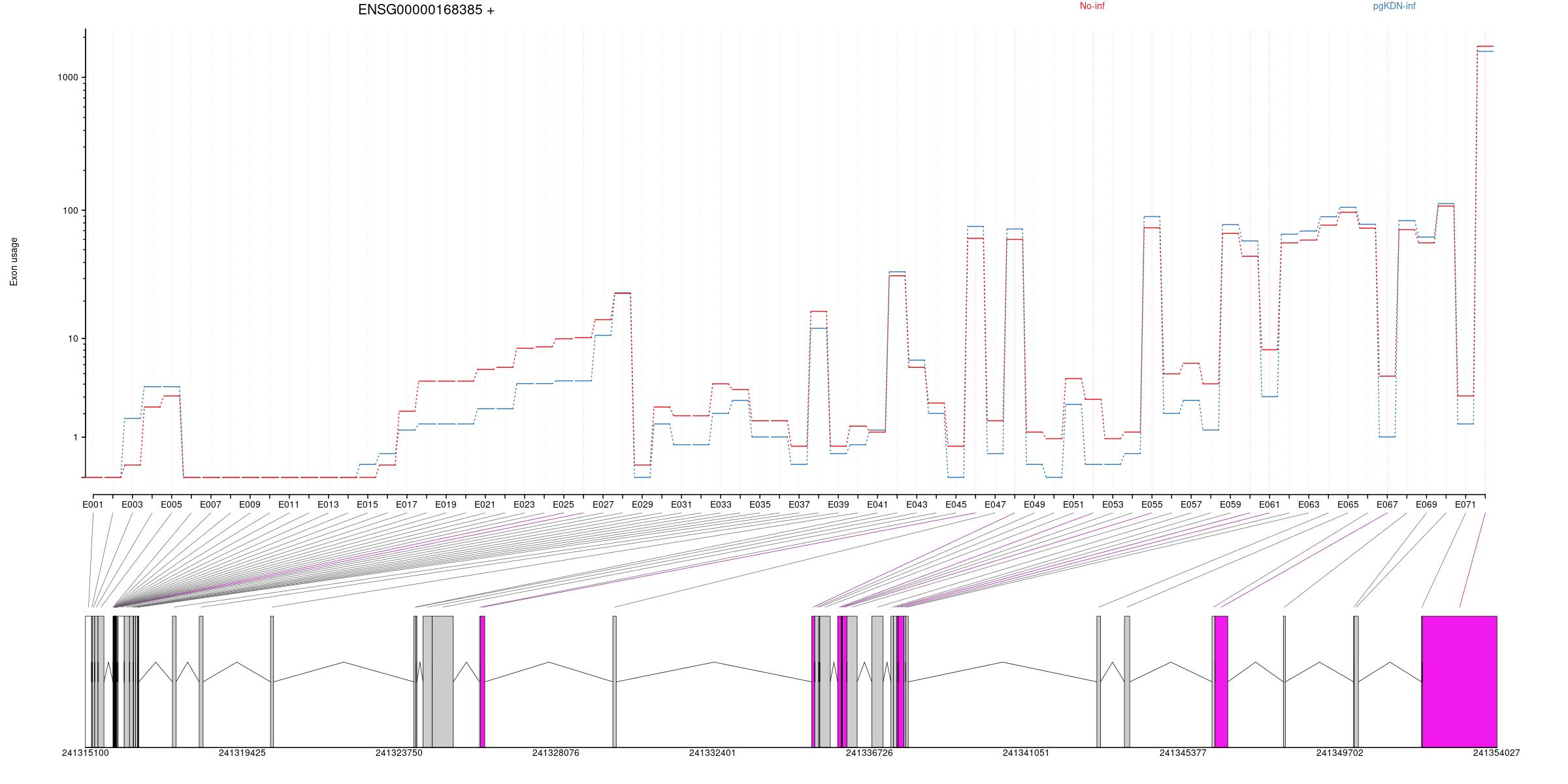Click the E055 exon axis label
This screenshot has width=1568, height=784.
(1152, 504)
